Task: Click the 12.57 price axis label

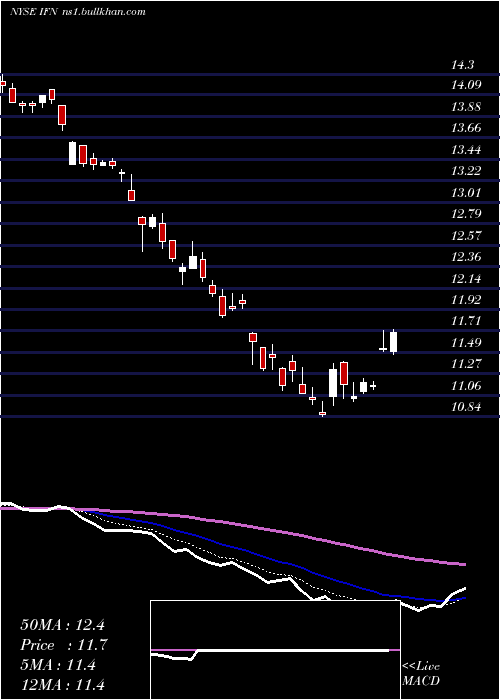Action: [466, 236]
